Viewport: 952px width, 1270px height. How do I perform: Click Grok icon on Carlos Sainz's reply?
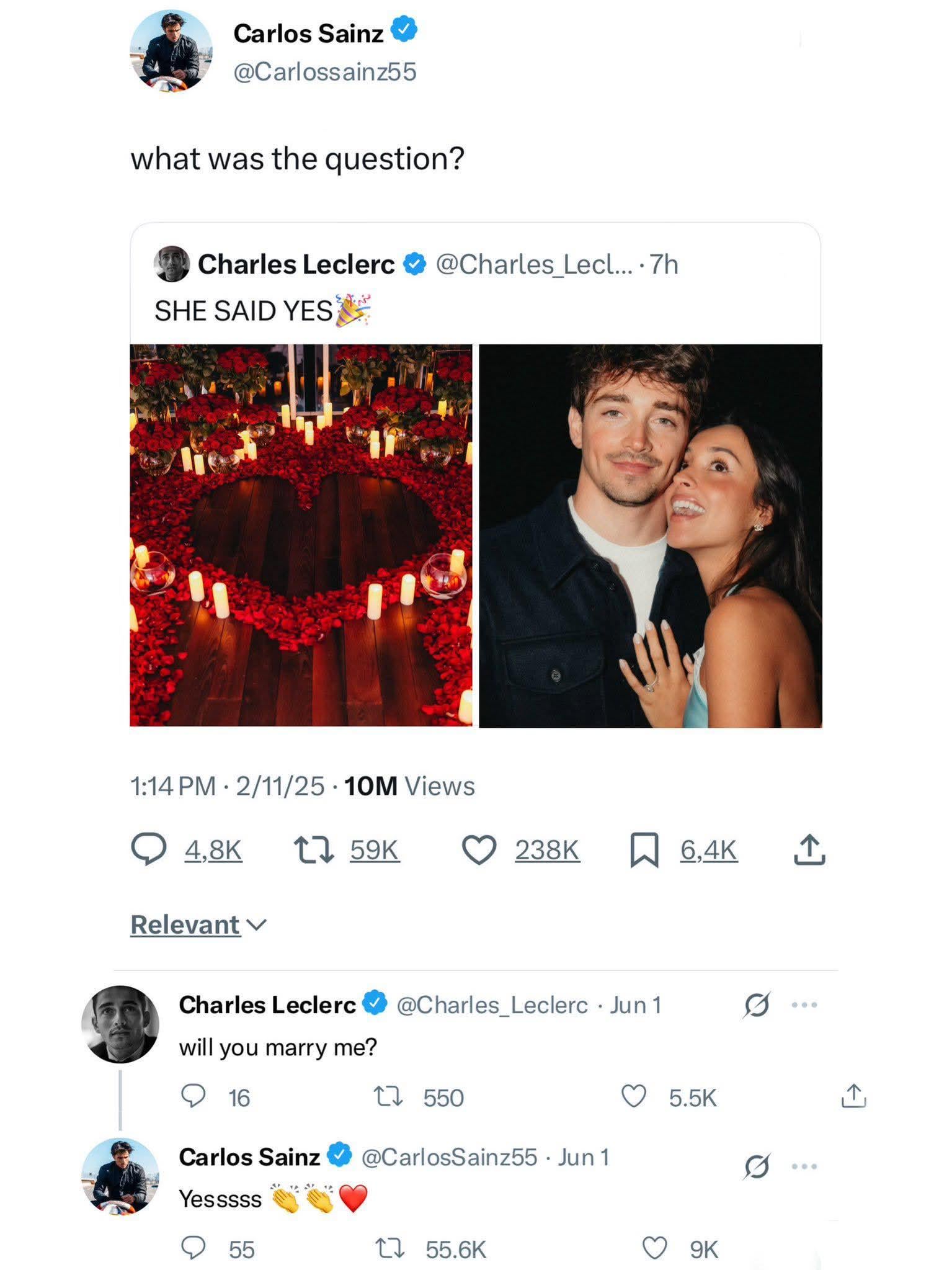757,1166
